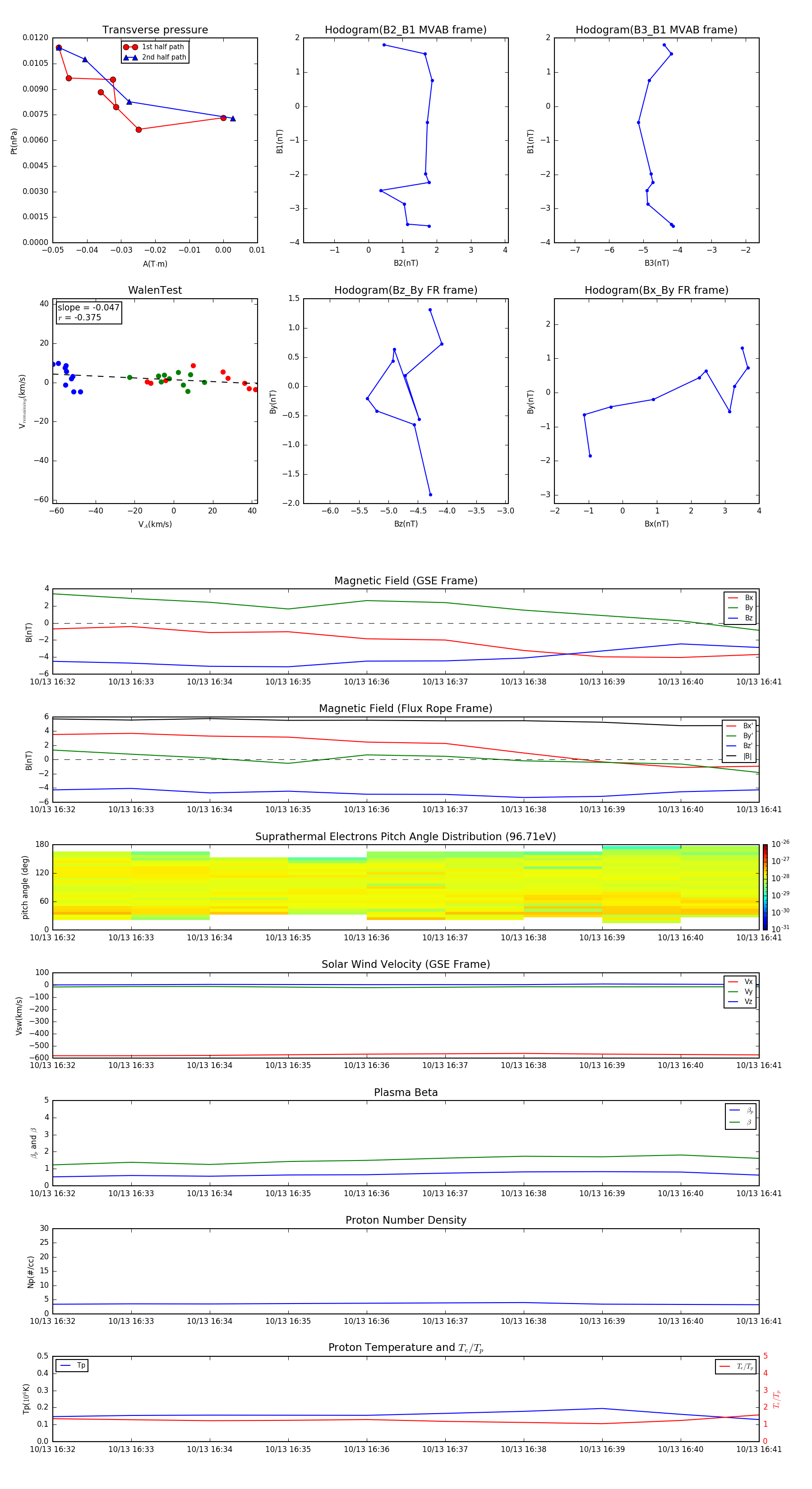Click the 10^-31 colorbar label

click(780, 929)
